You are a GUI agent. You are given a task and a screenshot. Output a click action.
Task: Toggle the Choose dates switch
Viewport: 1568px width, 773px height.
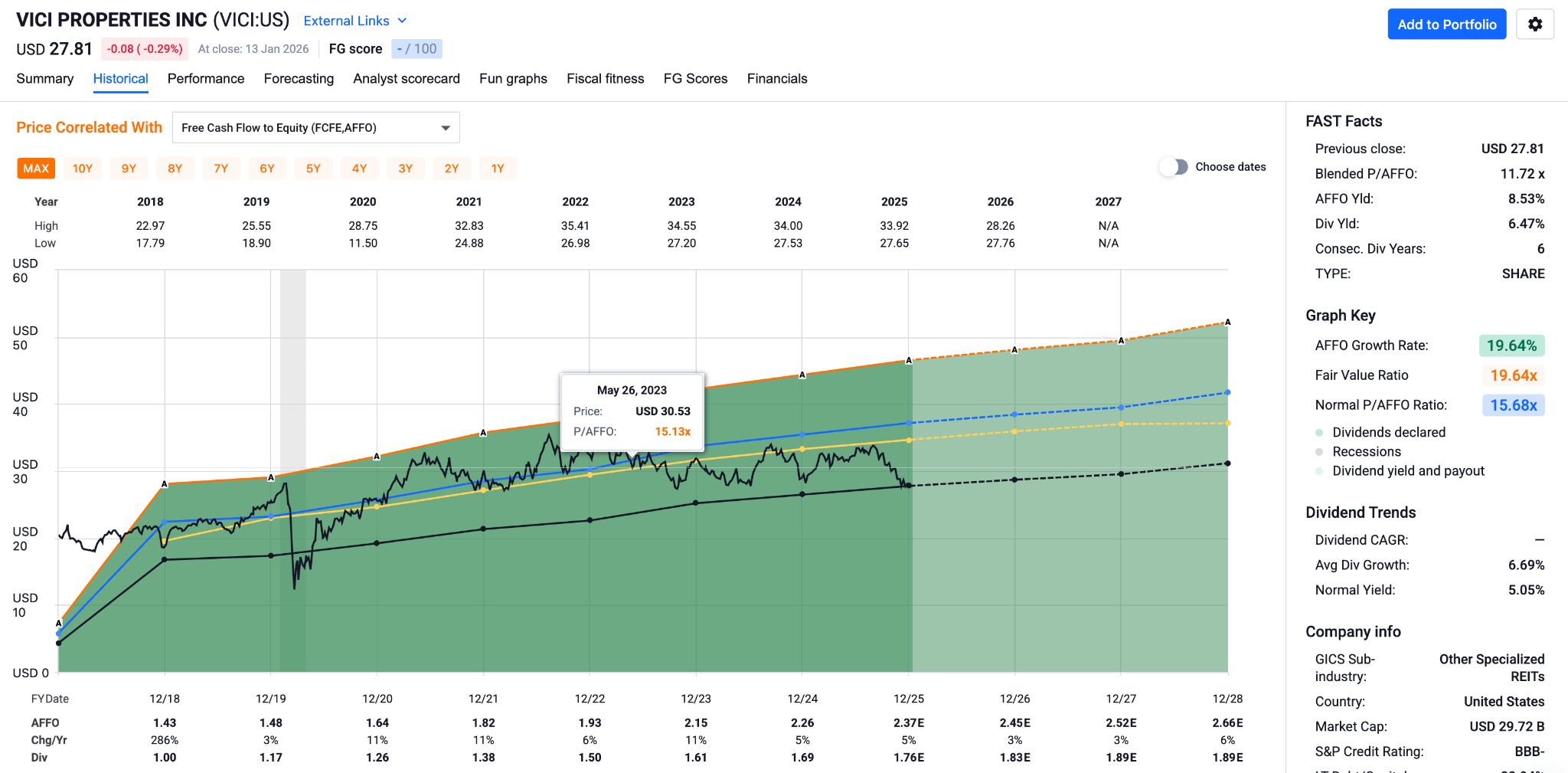[1173, 167]
